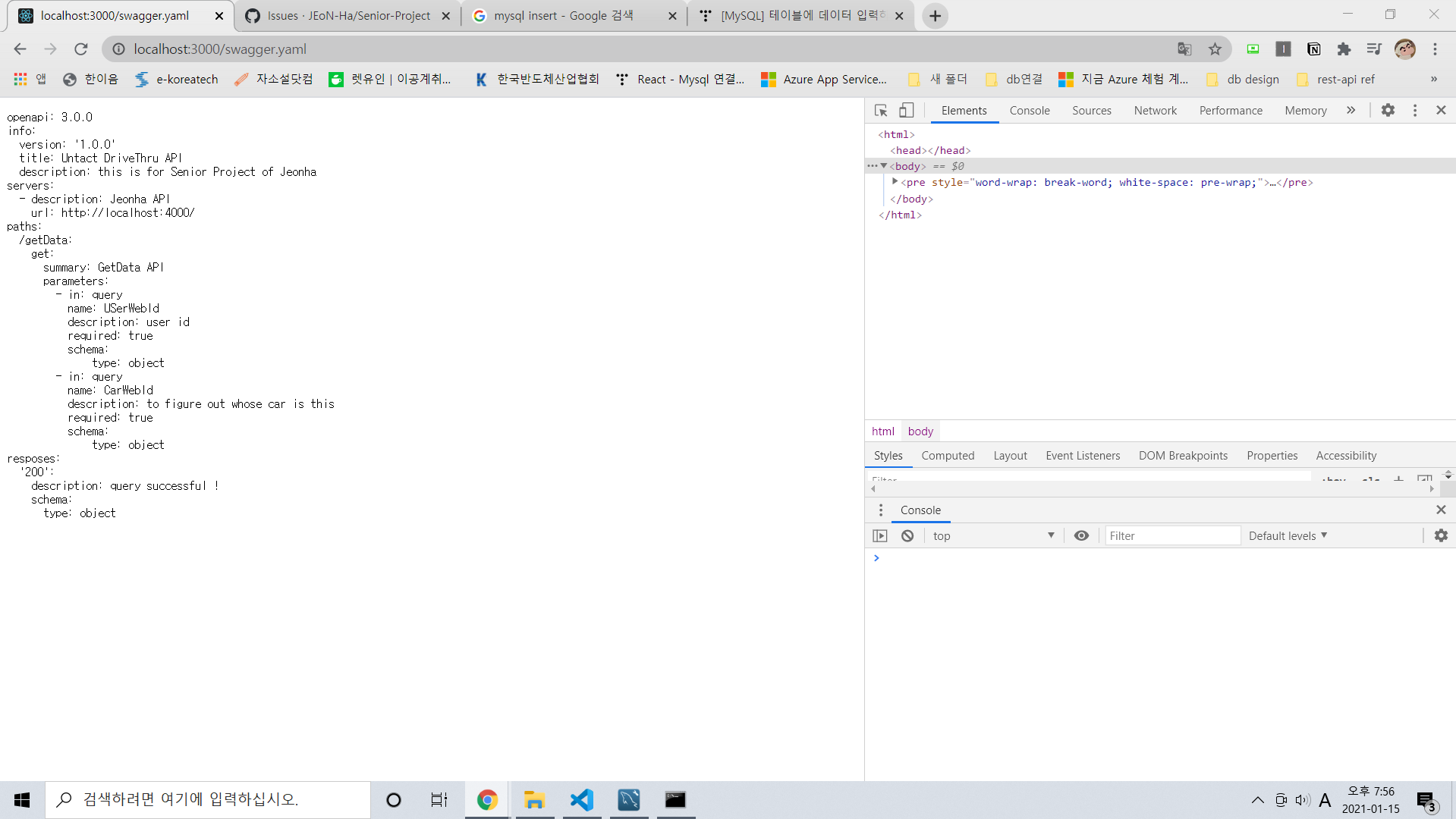This screenshot has width=1456, height=819.
Task: Open the top JavaScript context dropdown
Action: [x=993, y=536]
